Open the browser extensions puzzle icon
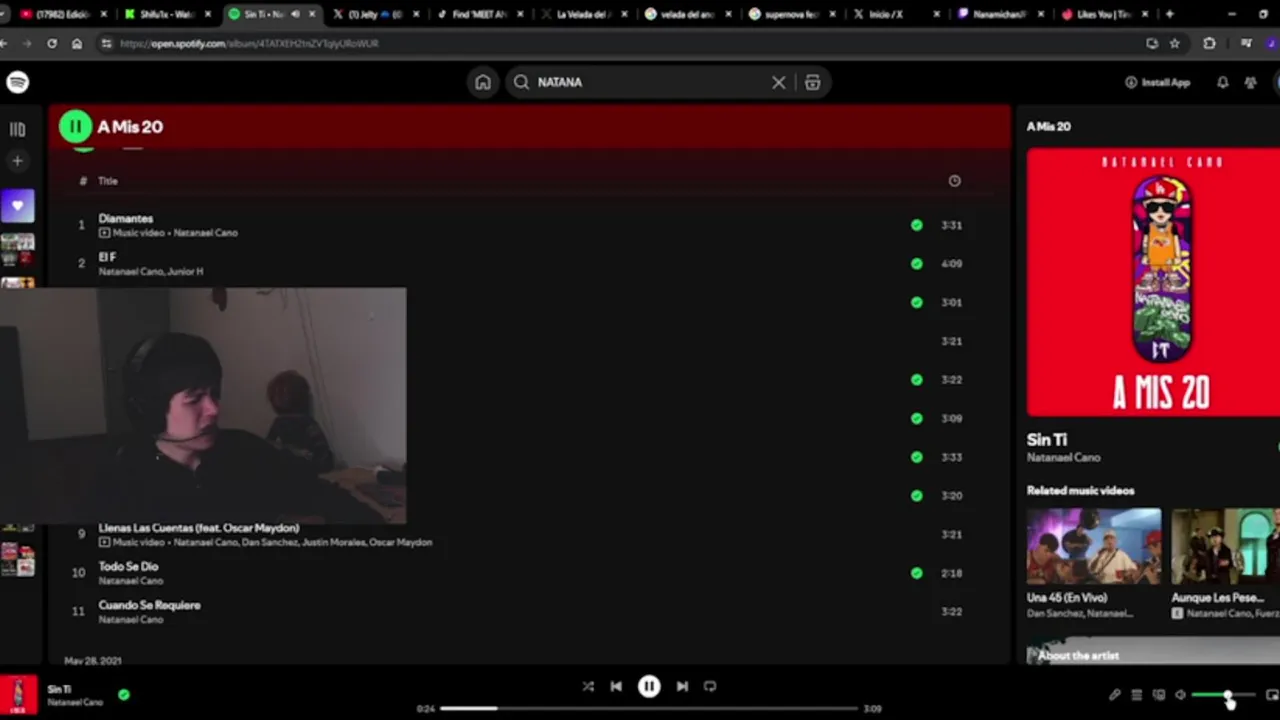 1209,43
